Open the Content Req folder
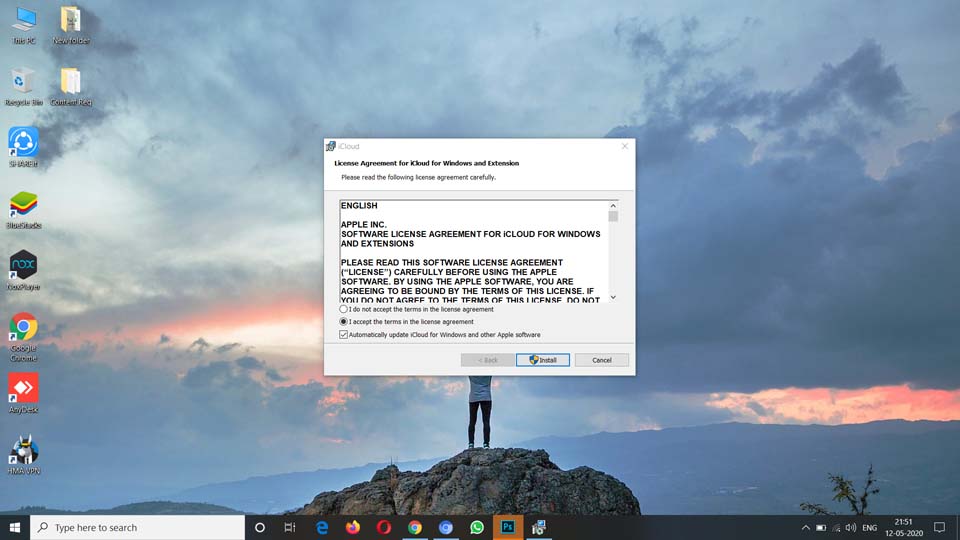Screen dimensions: 960x540 point(71,87)
